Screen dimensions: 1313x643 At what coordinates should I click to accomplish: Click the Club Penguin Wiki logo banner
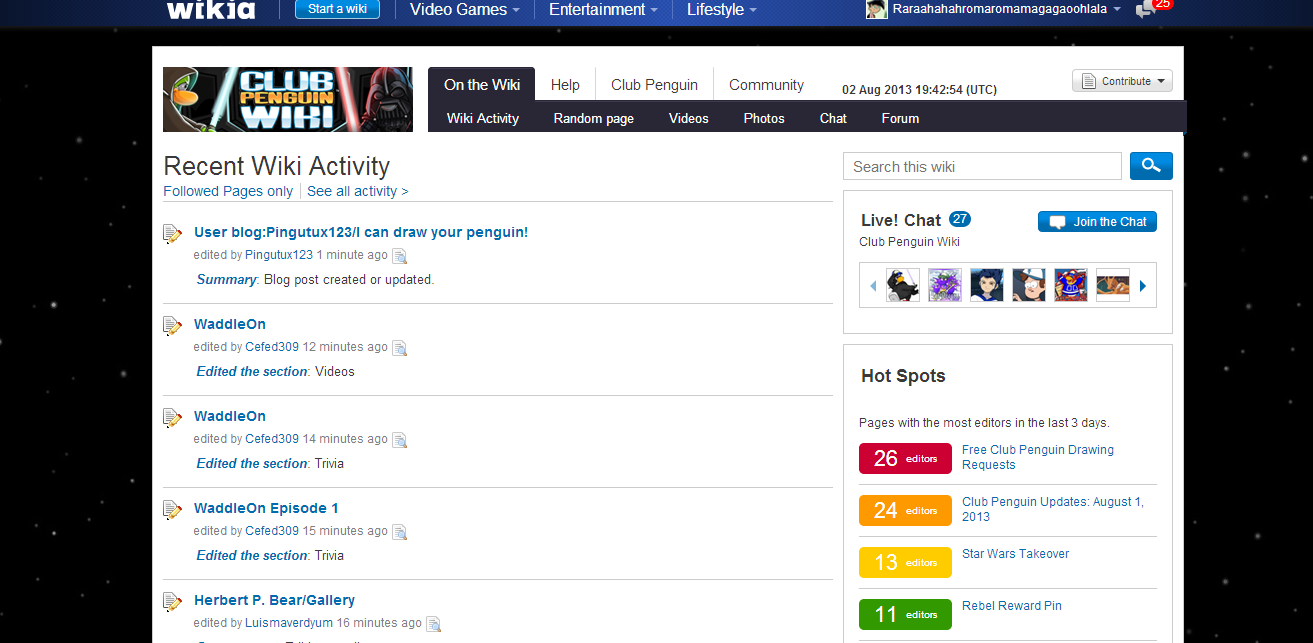point(288,99)
